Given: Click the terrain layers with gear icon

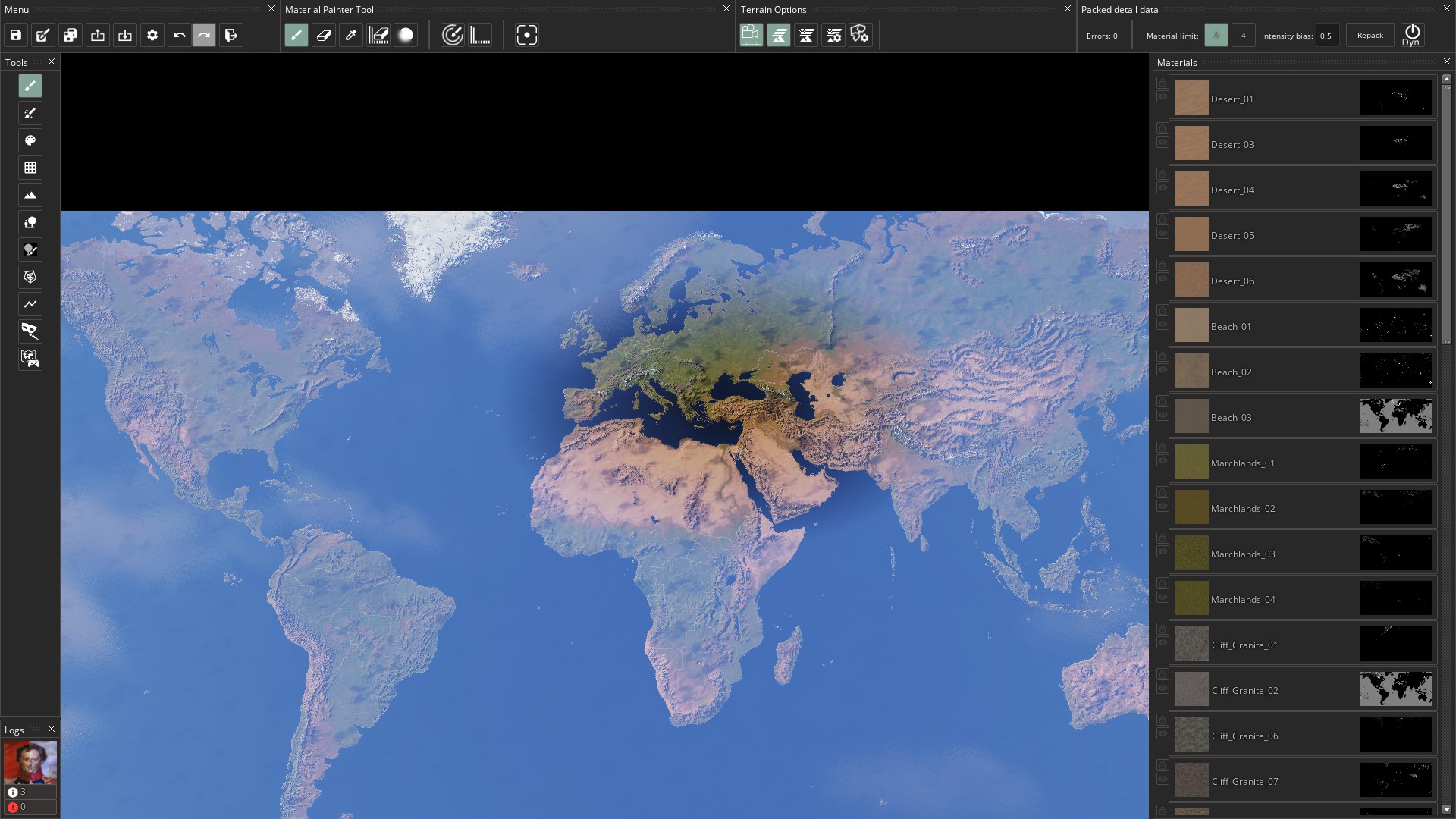Looking at the screenshot, I should (833, 35).
